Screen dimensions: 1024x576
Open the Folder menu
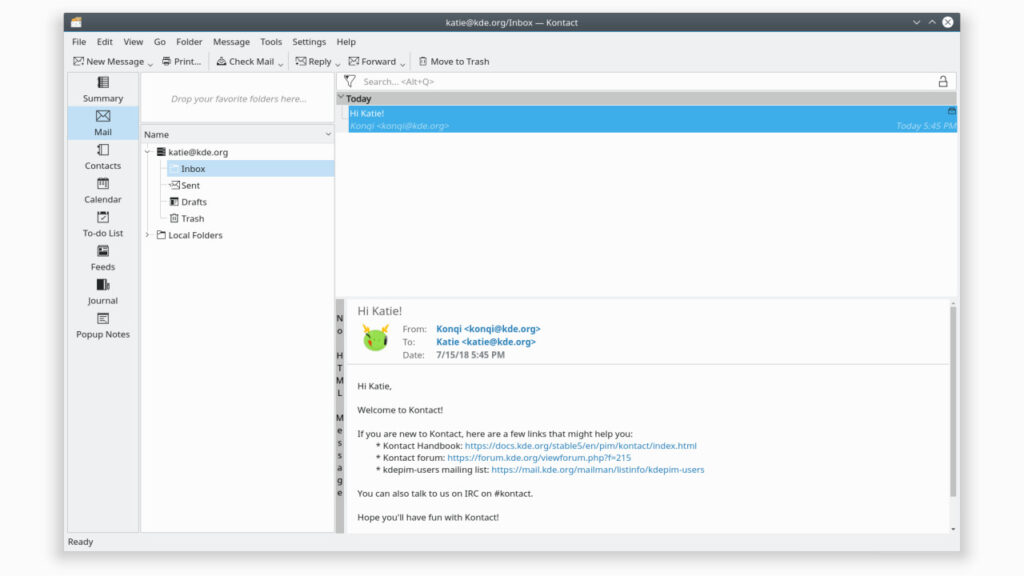[x=189, y=42]
